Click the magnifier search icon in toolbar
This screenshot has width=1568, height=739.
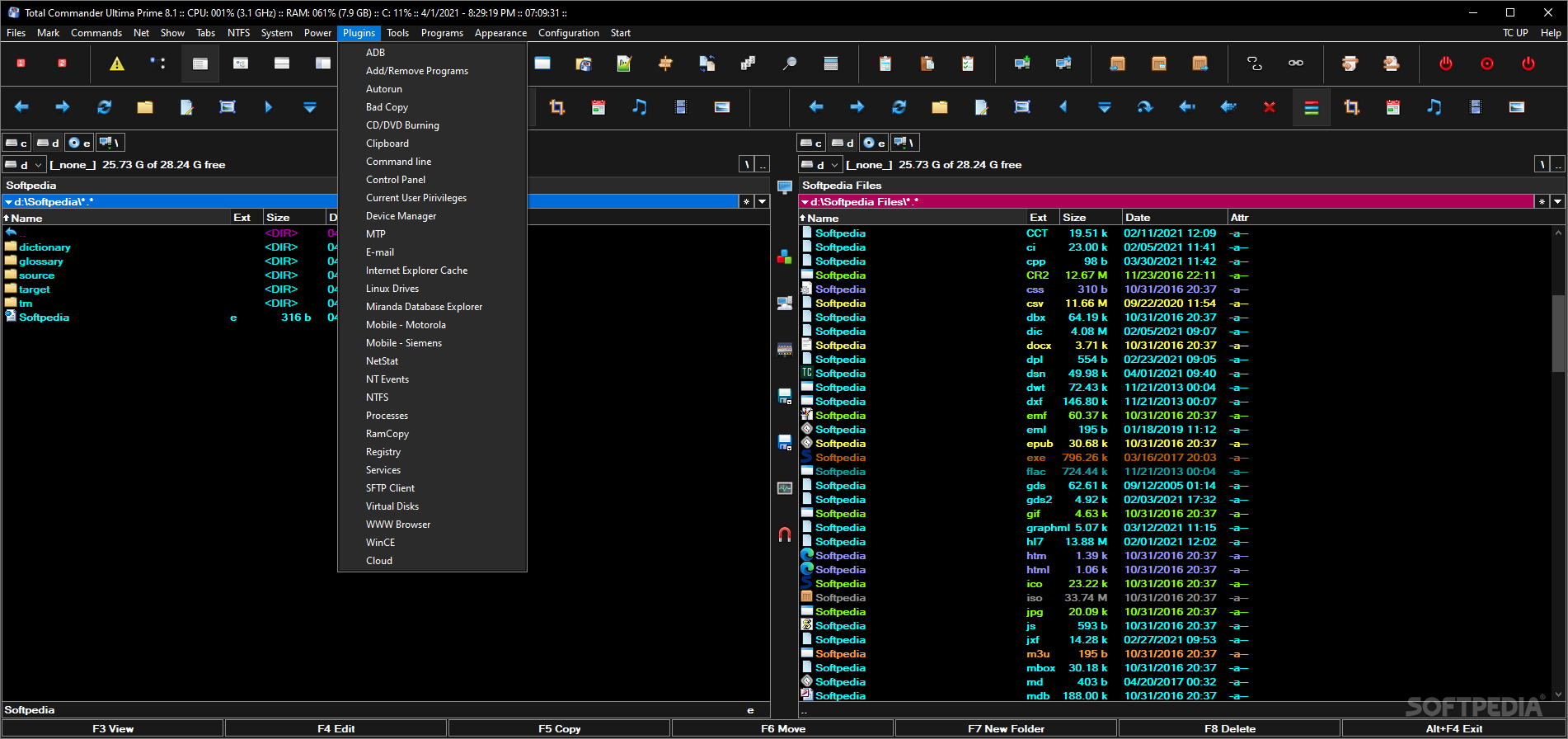(789, 64)
